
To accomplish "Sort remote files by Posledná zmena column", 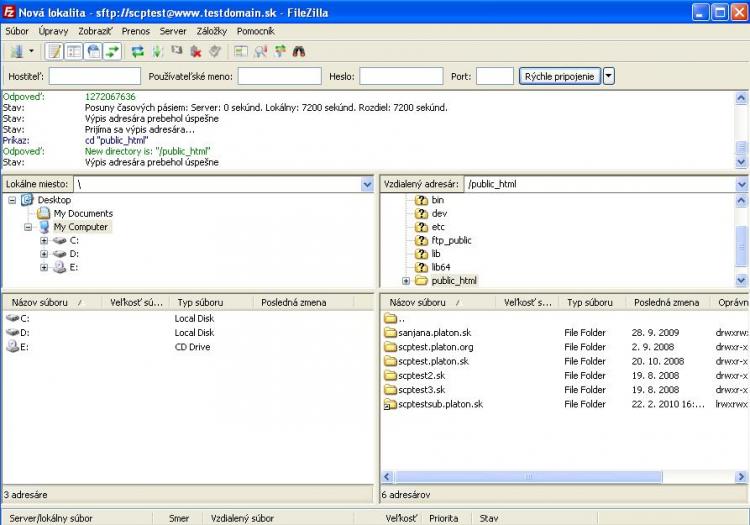I will coord(666,302).
